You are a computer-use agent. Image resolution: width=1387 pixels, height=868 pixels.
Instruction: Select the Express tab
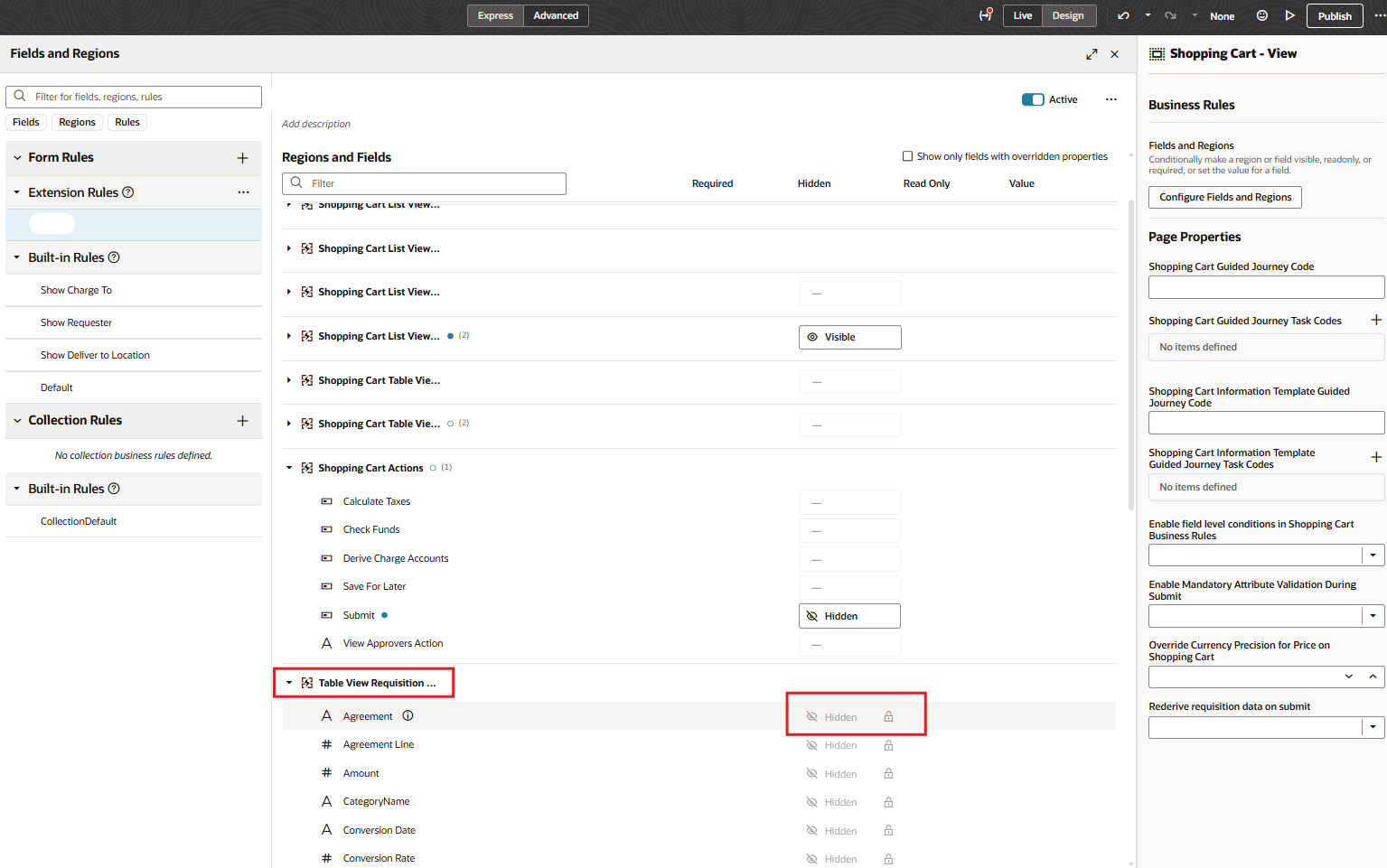[495, 15]
